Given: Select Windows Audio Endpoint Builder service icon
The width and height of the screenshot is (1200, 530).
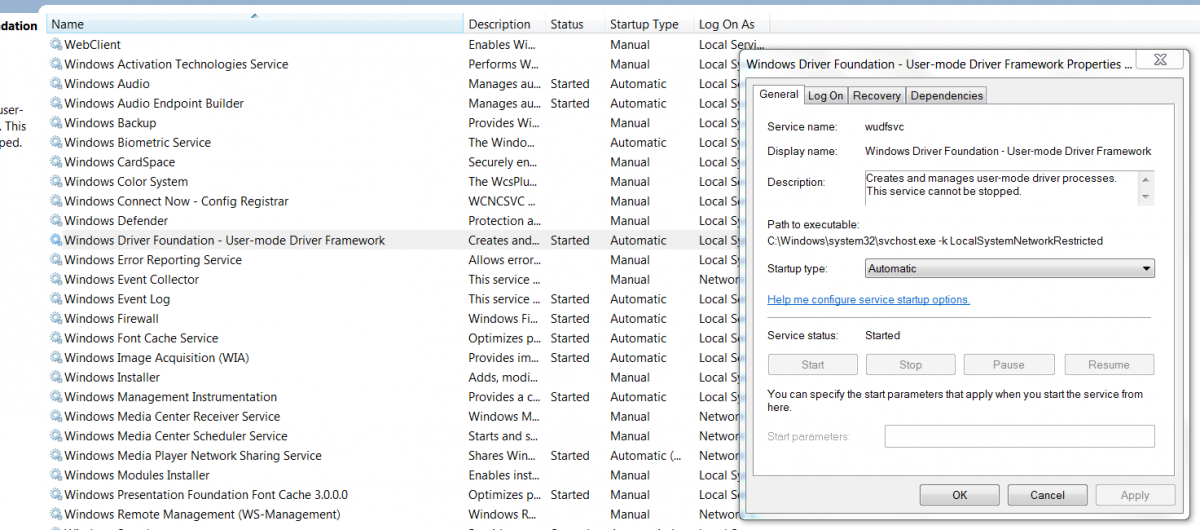Looking at the screenshot, I should [56, 103].
